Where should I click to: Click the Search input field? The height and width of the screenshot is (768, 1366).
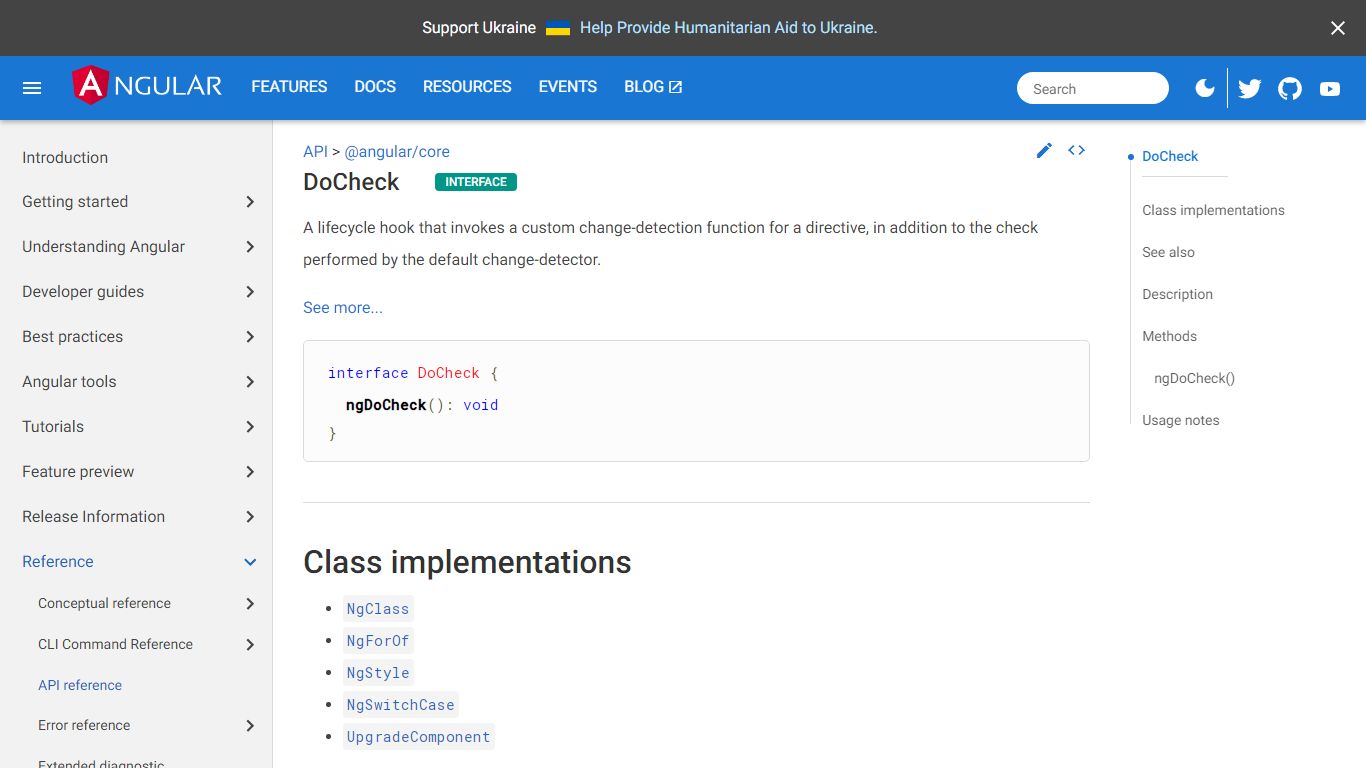(1093, 88)
